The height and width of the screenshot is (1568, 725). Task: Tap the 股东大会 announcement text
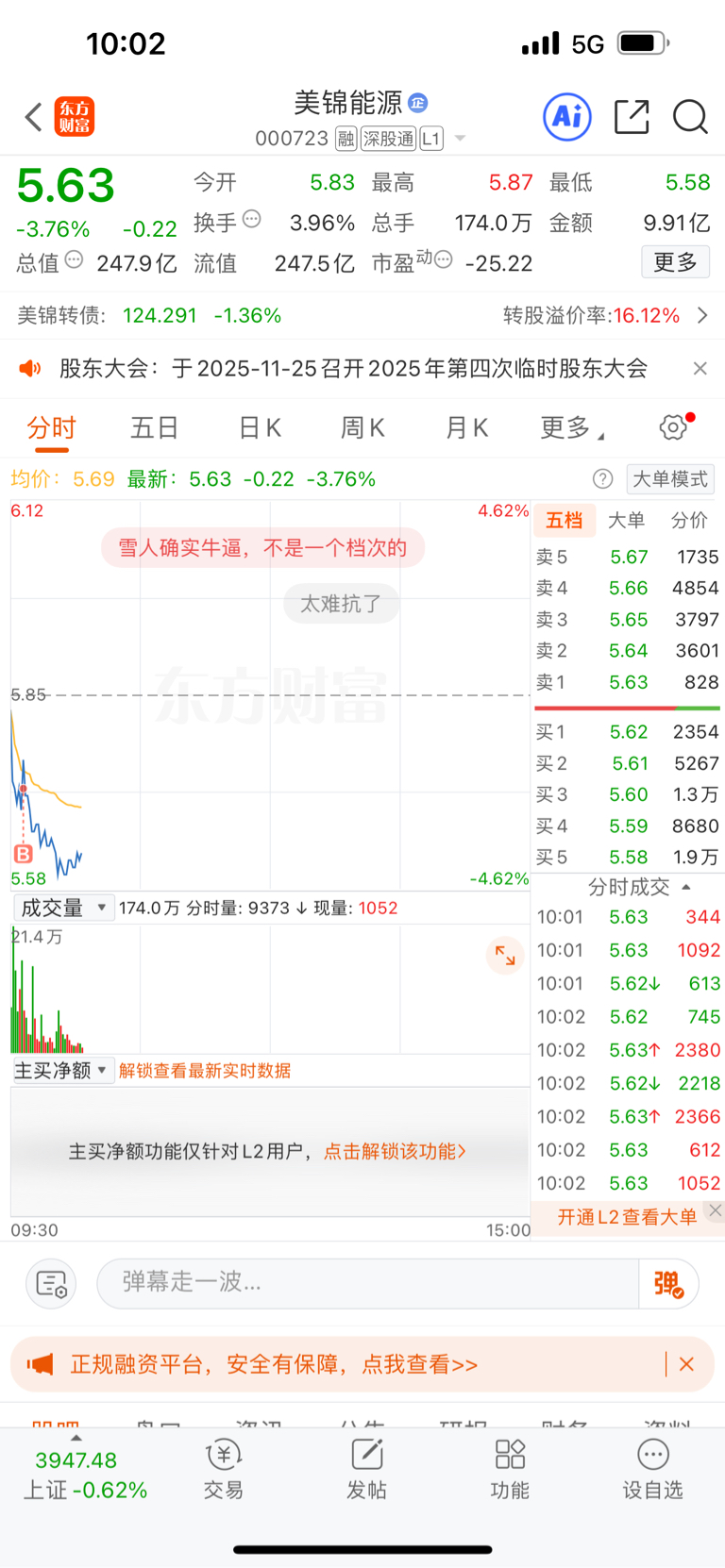click(353, 368)
